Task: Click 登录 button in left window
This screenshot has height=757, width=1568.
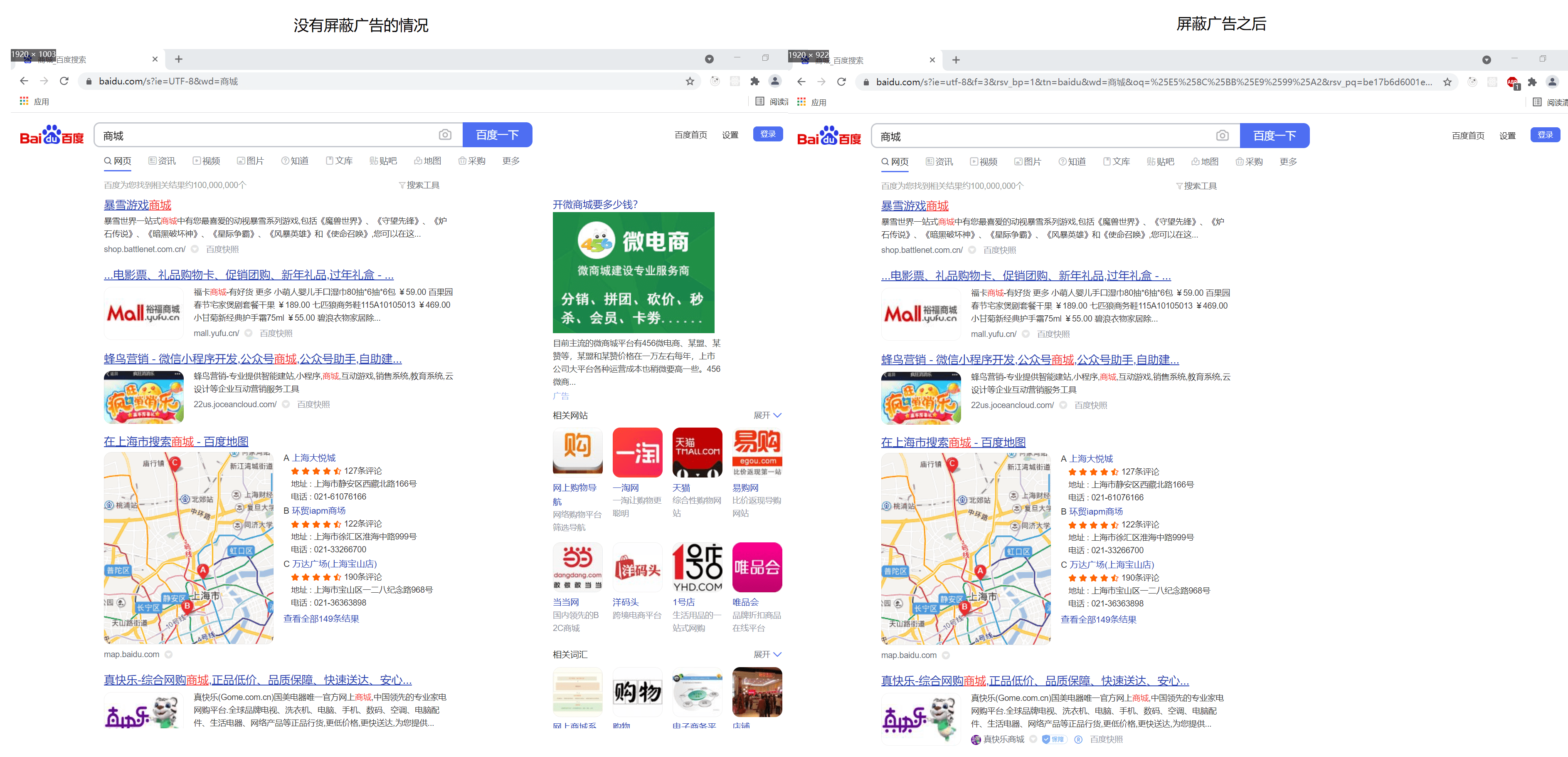Action: [x=767, y=134]
